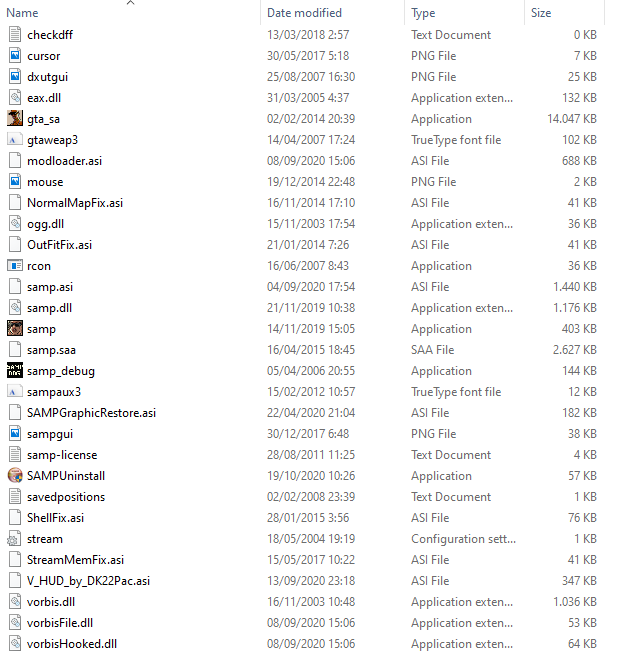643x659 pixels.
Task: Click the OutFitFix.asi file icon
Action: click(x=15, y=245)
